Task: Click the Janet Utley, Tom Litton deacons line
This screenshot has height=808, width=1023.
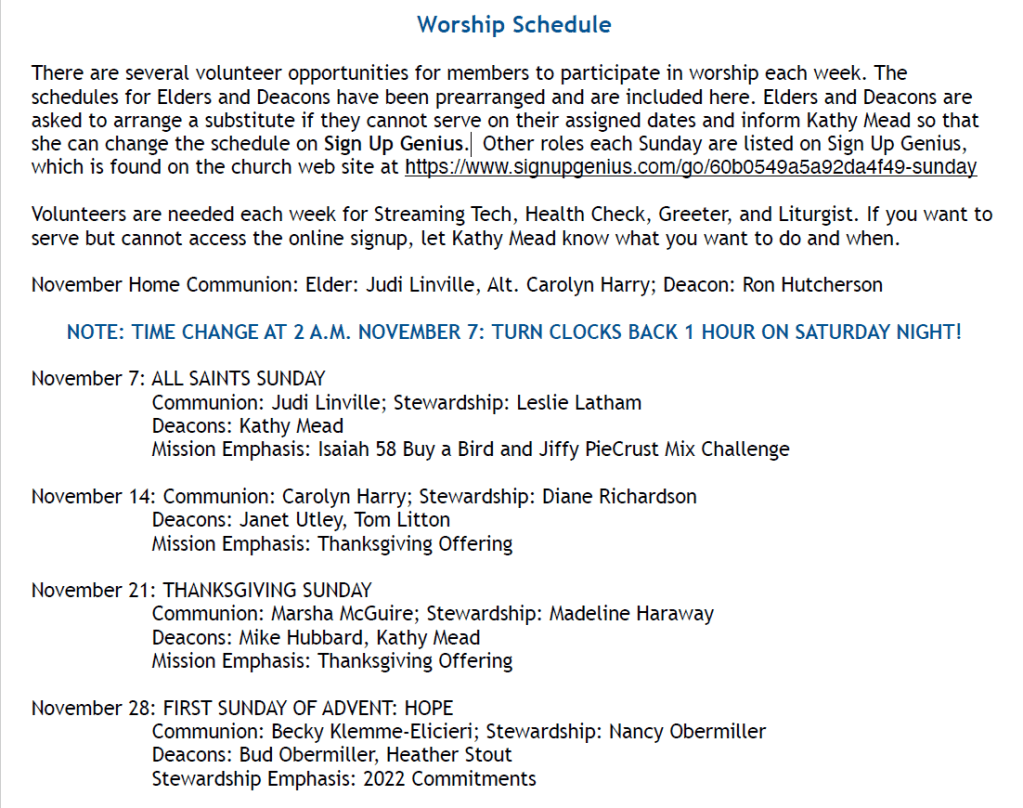Action: click(x=301, y=520)
